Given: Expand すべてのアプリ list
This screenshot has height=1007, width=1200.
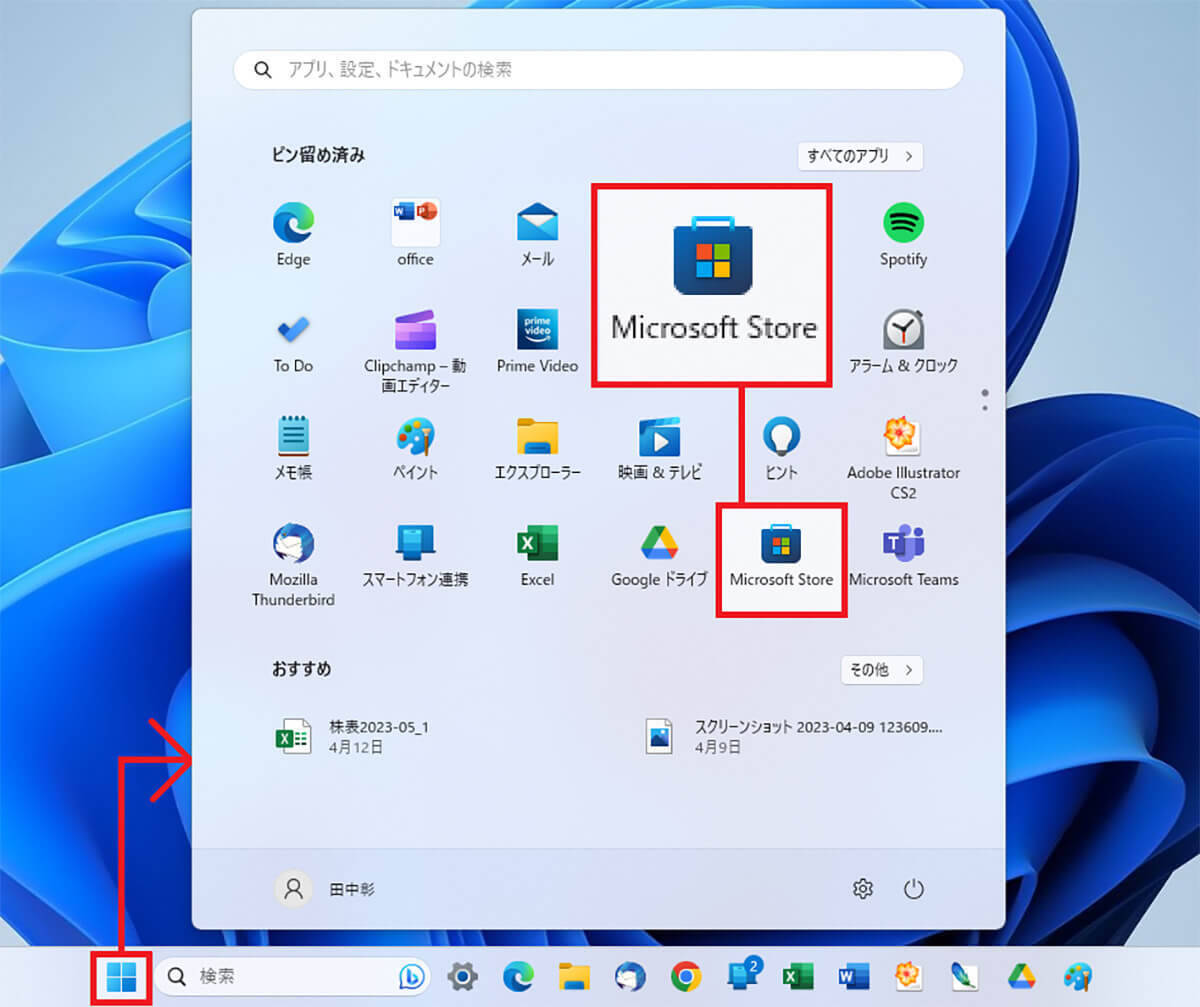Looking at the screenshot, I should [860, 156].
